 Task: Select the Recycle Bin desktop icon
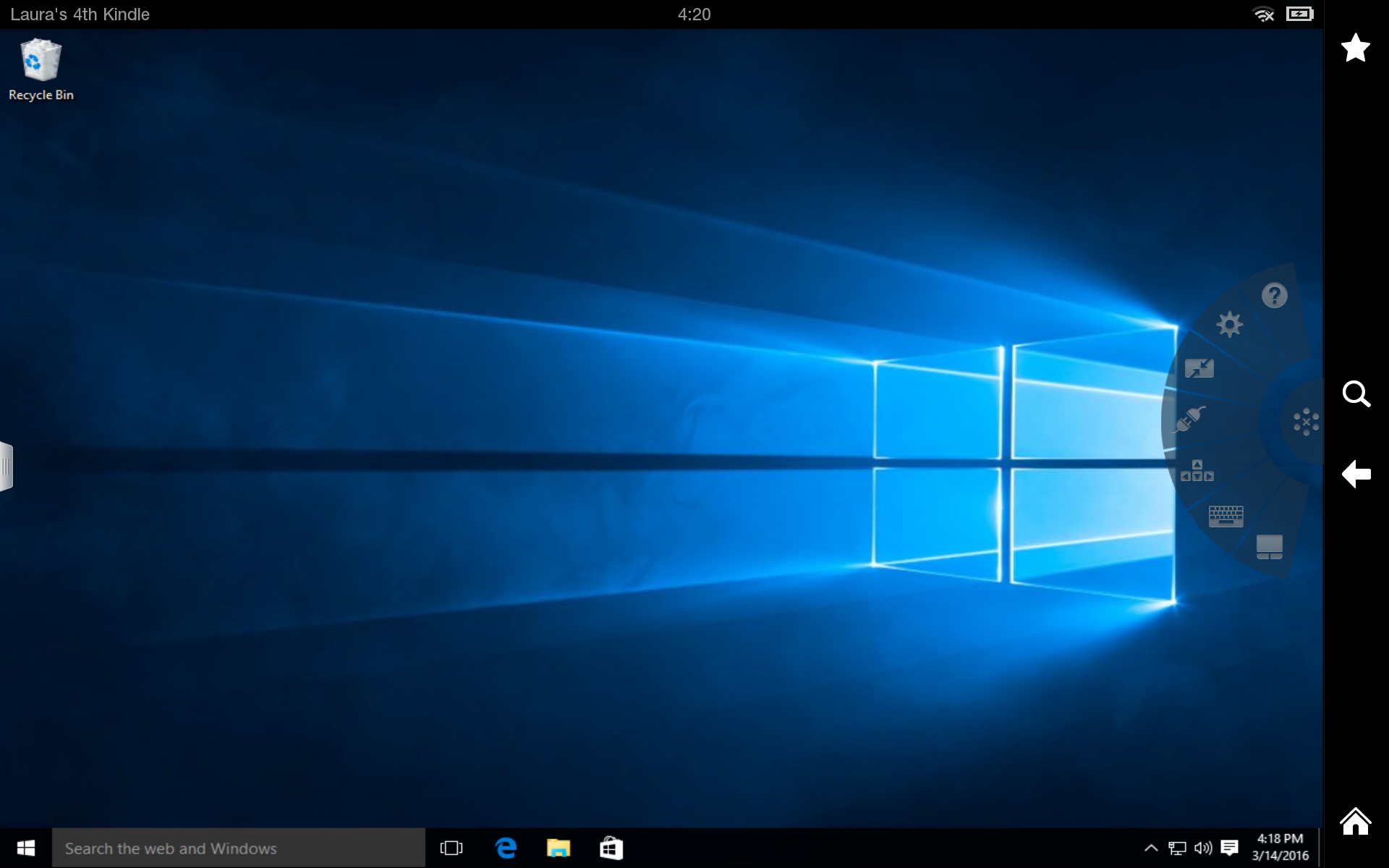(x=41, y=70)
